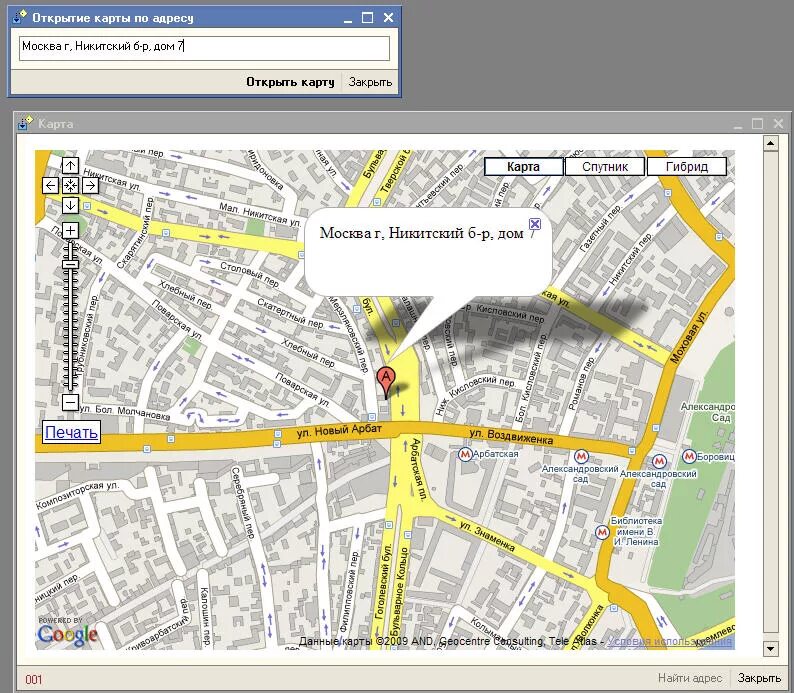Zoom in with the plus button

pos(70,230)
